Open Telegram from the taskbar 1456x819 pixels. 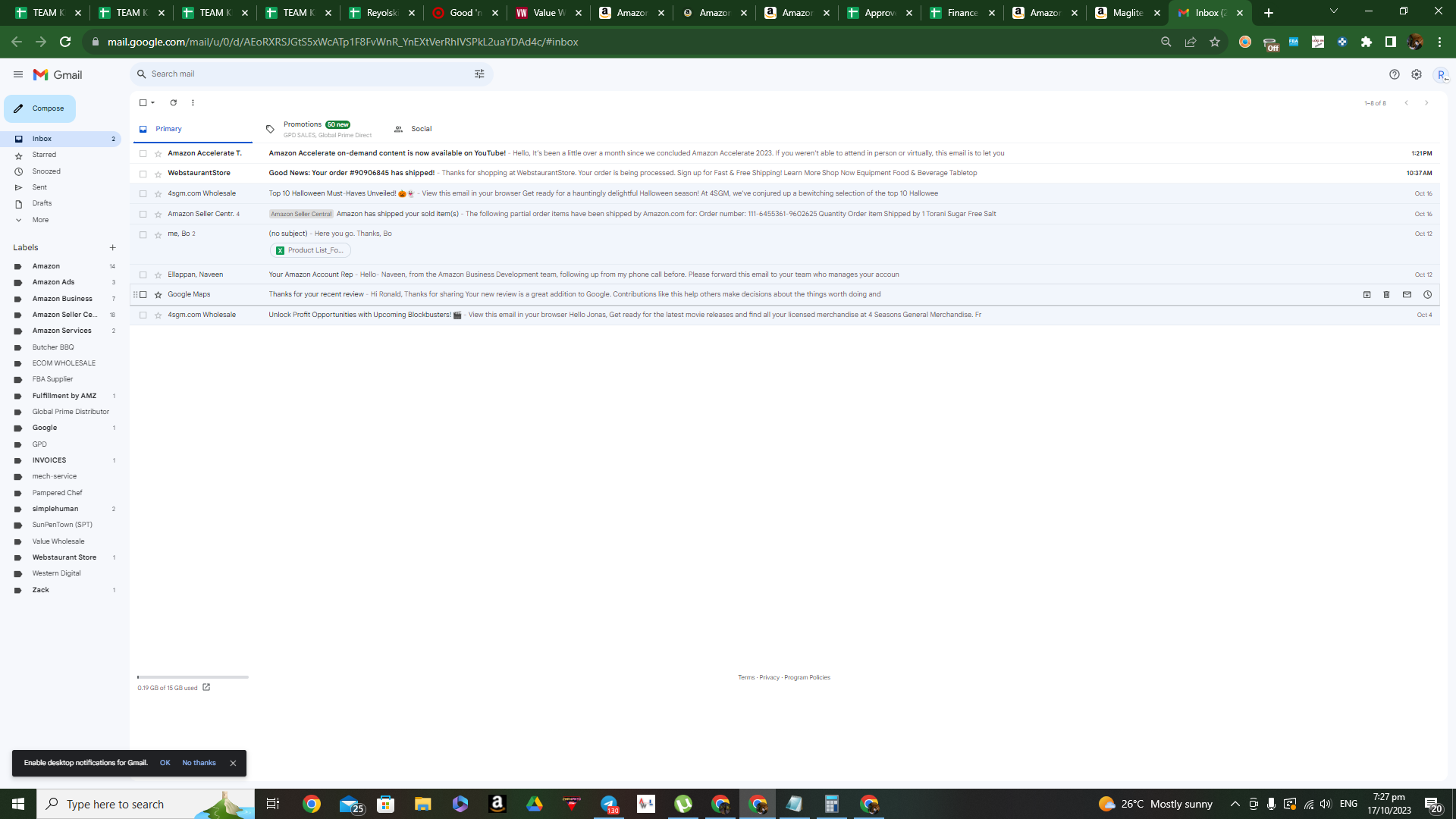(x=610, y=804)
